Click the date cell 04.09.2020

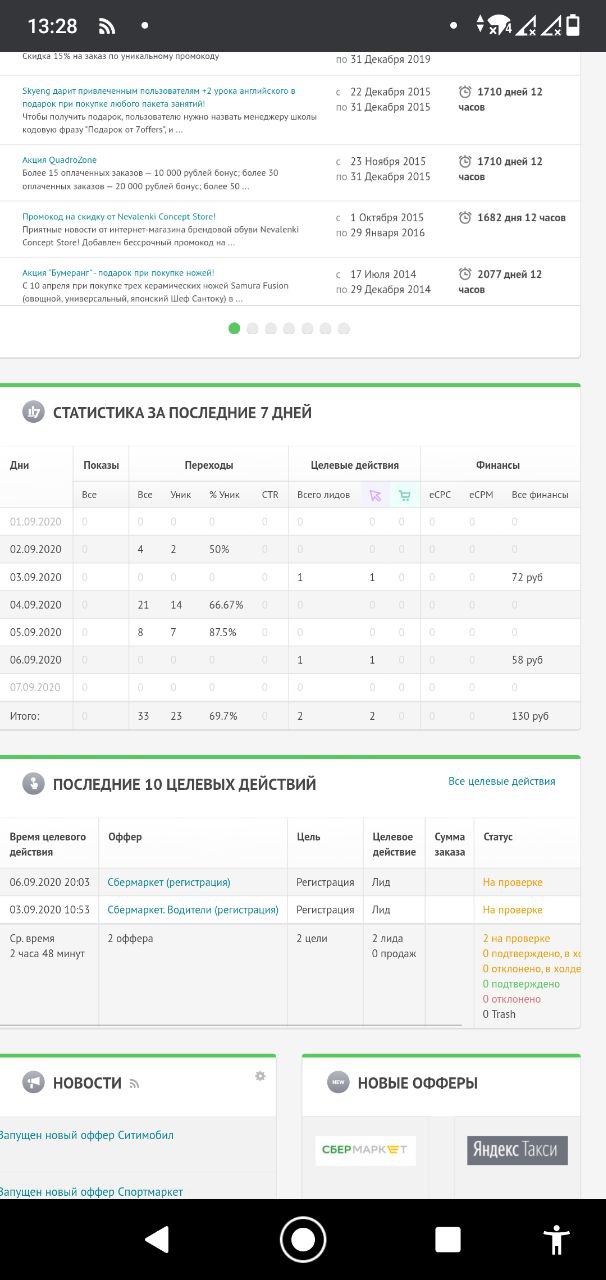point(36,605)
